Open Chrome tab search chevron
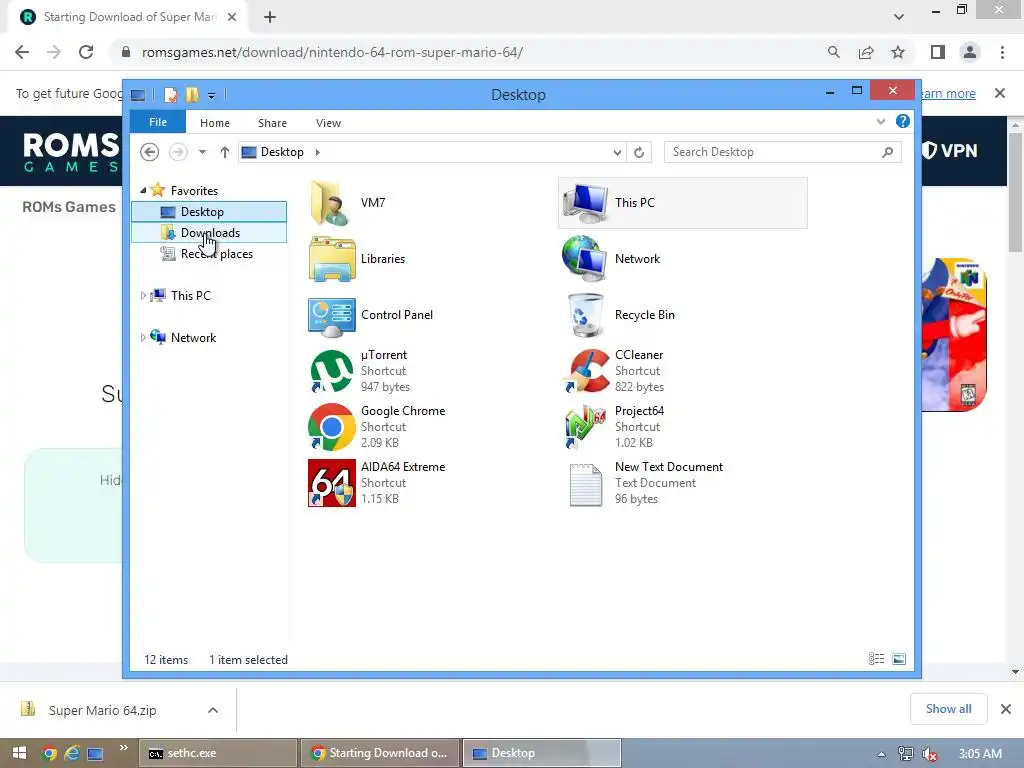Viewport: 1024px width, 768px height. pyautogui.click(x=899, y=17)
